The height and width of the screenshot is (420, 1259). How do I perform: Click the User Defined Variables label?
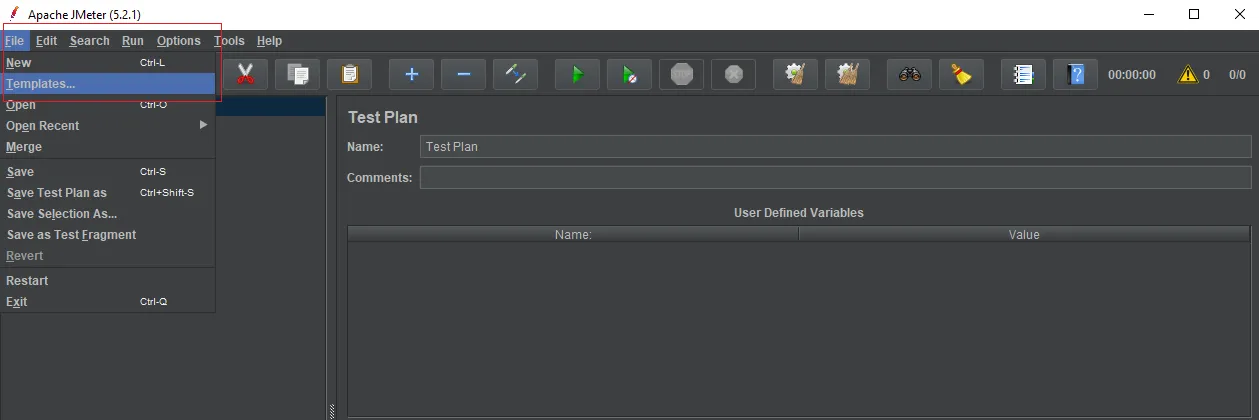798,212
